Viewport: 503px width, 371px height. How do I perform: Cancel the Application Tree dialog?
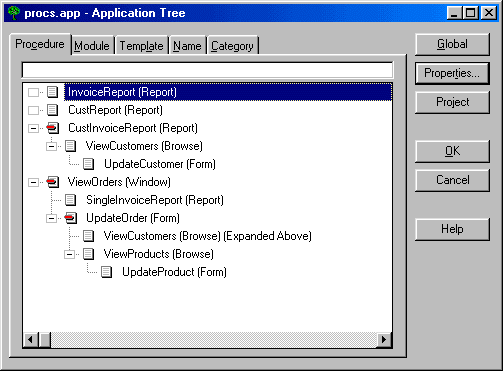452,180
